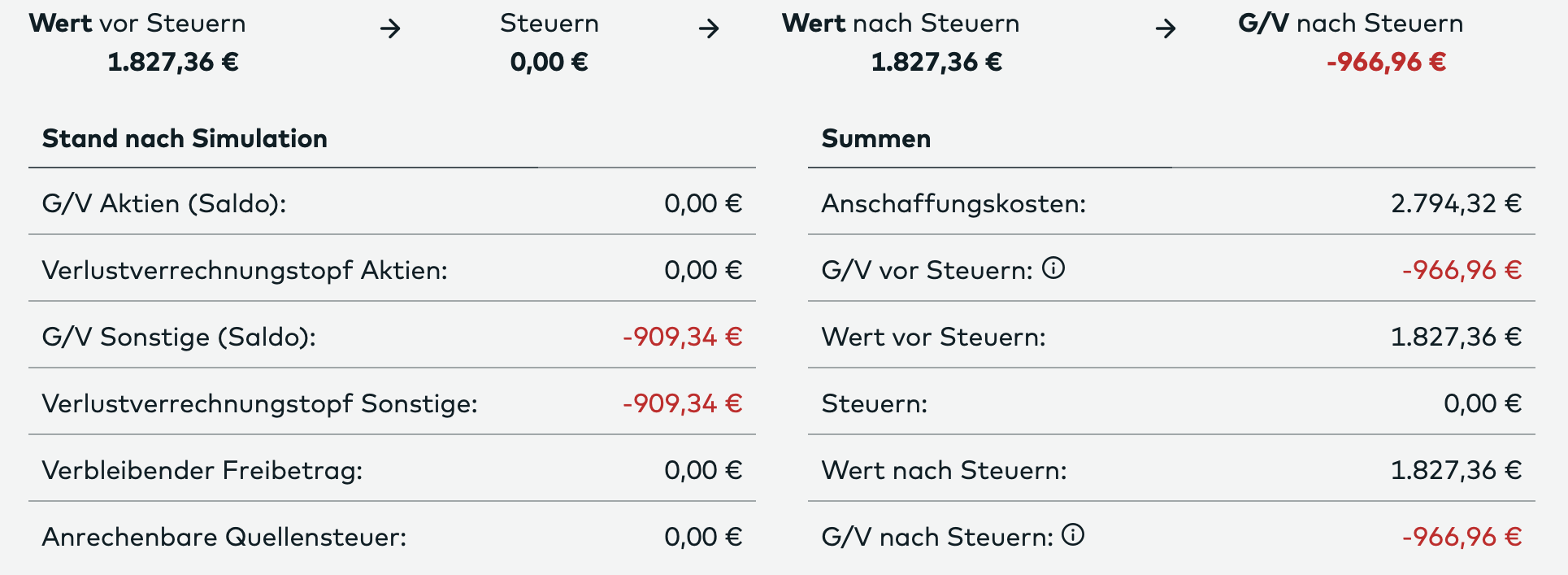Image resolution: width=1568 pixels, height=575 pixels.
Task: Click the Steuern row label under Summen
Action: 874,403
